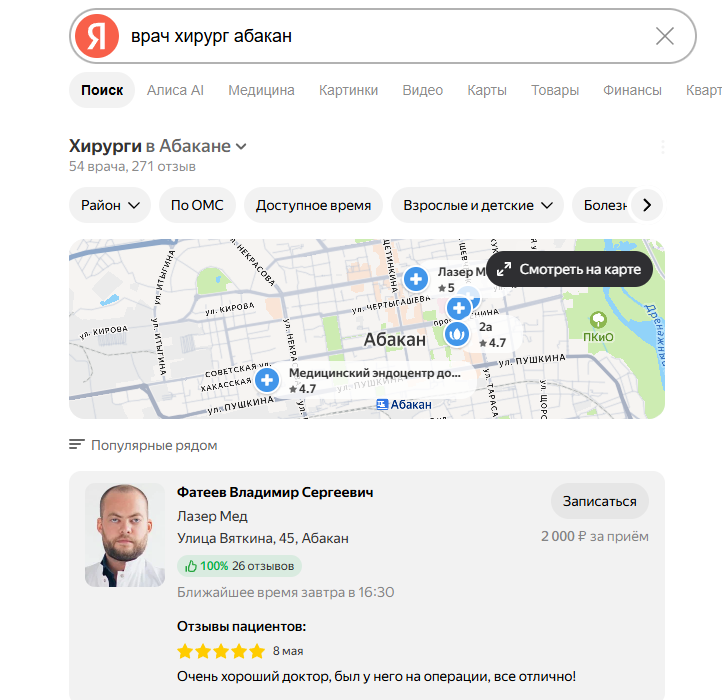Click the '54 врача, 271 отзыв' text
The image size is (722, 700).
[x=132, y=166]
